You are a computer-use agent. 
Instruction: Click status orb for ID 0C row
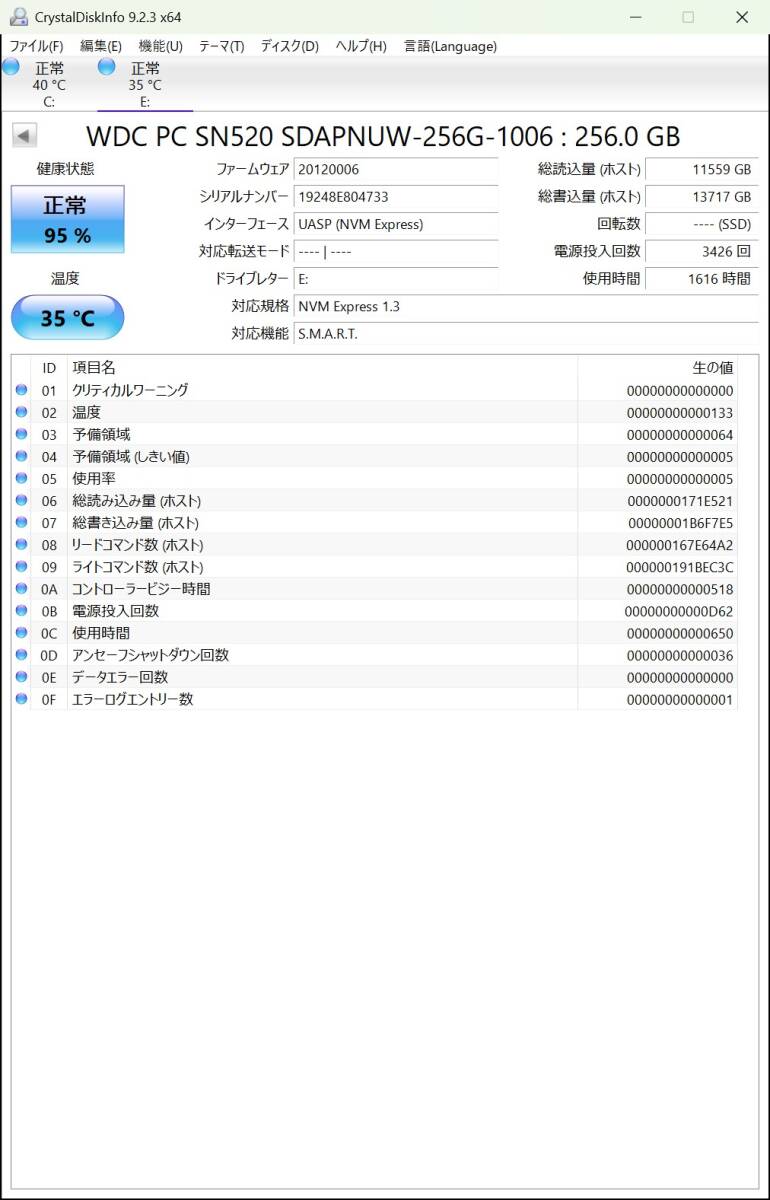pyautogui.click(x=21, y=632)
